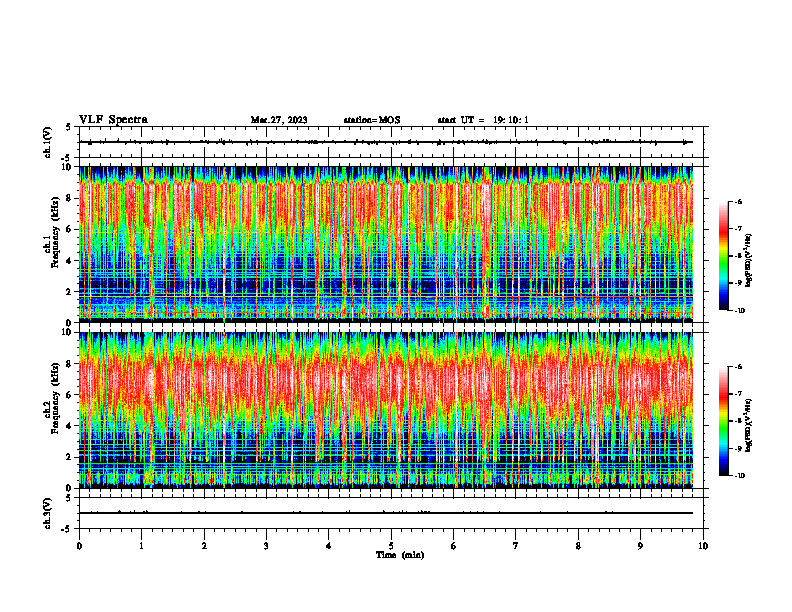Click time axis tick label '5'
Image resolution: width=792 pixels, height=612 pixels.
[x=391, y=546]
